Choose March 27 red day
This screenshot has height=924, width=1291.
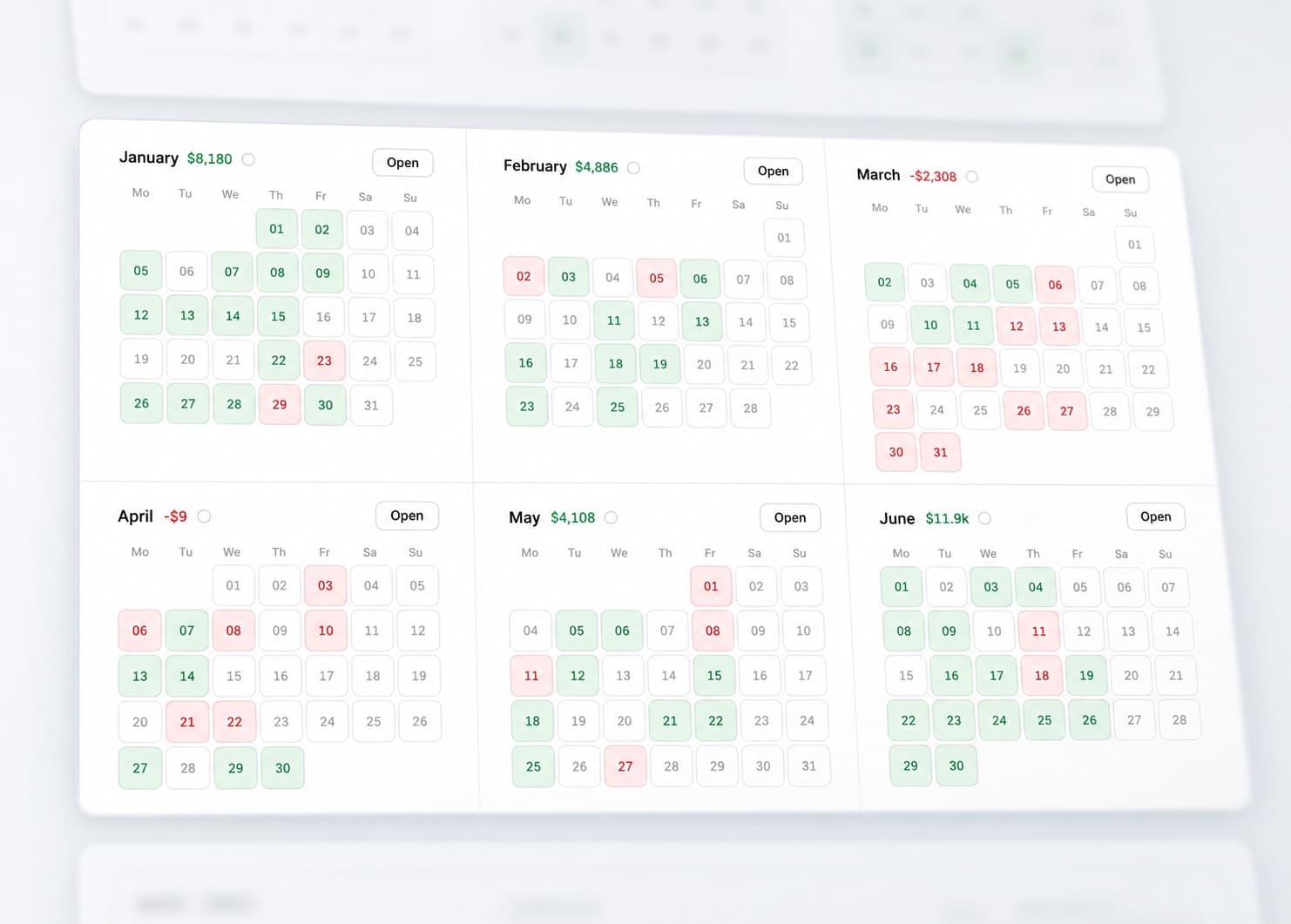tap(1067, 411)
